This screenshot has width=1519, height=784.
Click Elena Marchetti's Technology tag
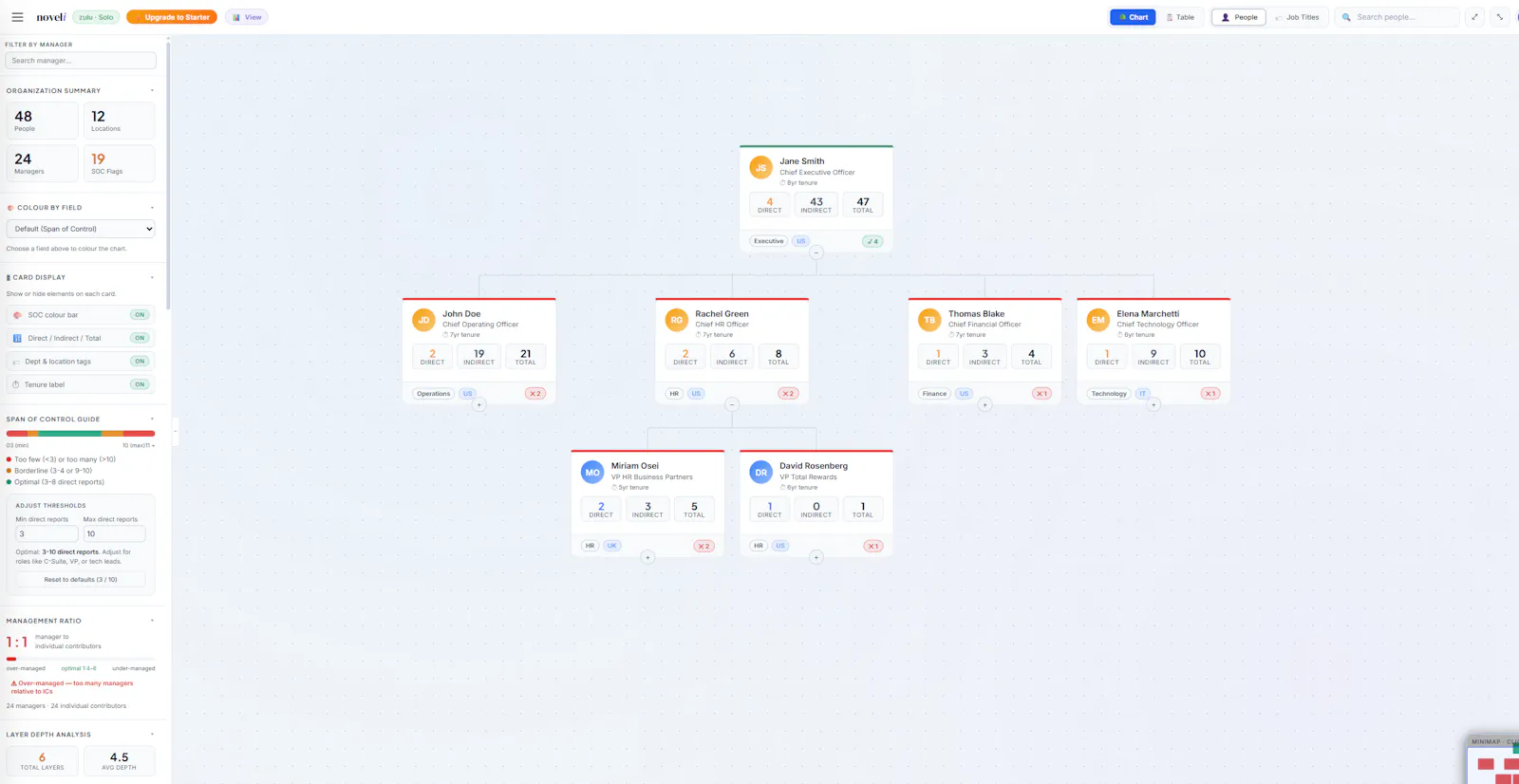pos(1109,393)
